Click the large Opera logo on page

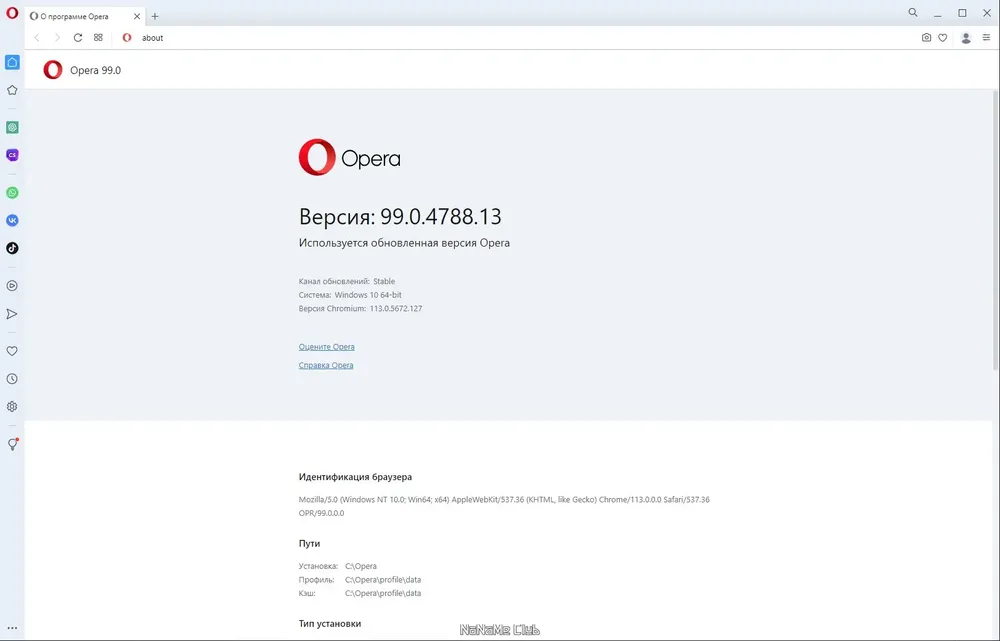tap(349, 158)
